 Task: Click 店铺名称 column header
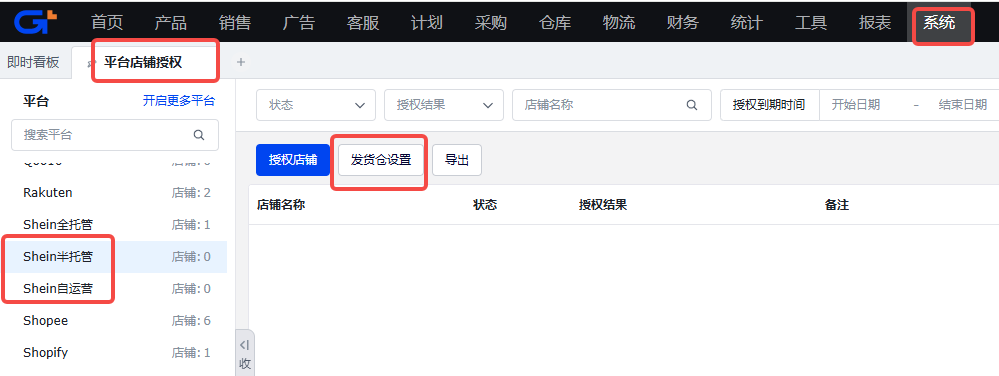pos(281,205)
